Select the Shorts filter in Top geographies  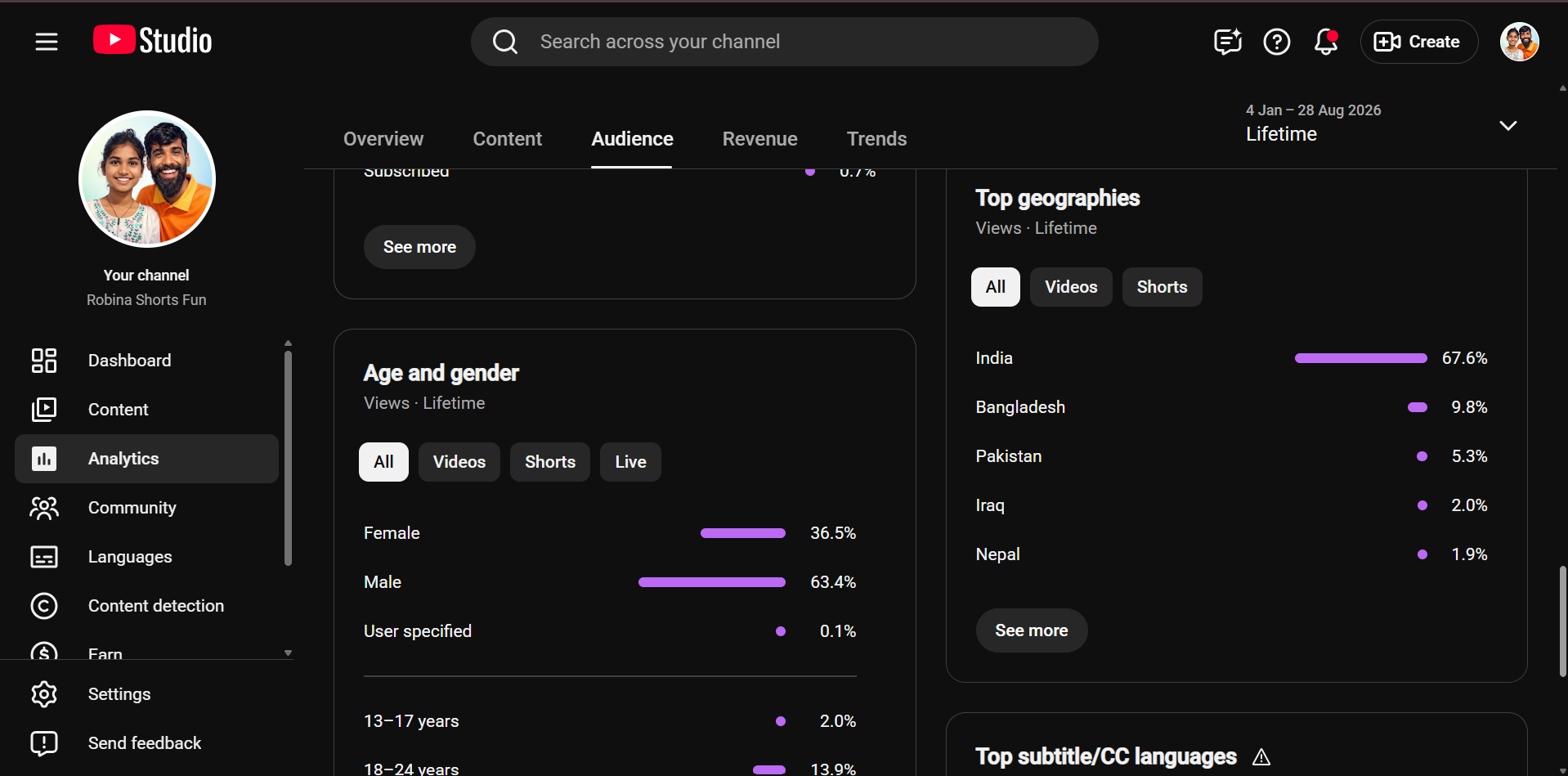(x=1162, y=287)
